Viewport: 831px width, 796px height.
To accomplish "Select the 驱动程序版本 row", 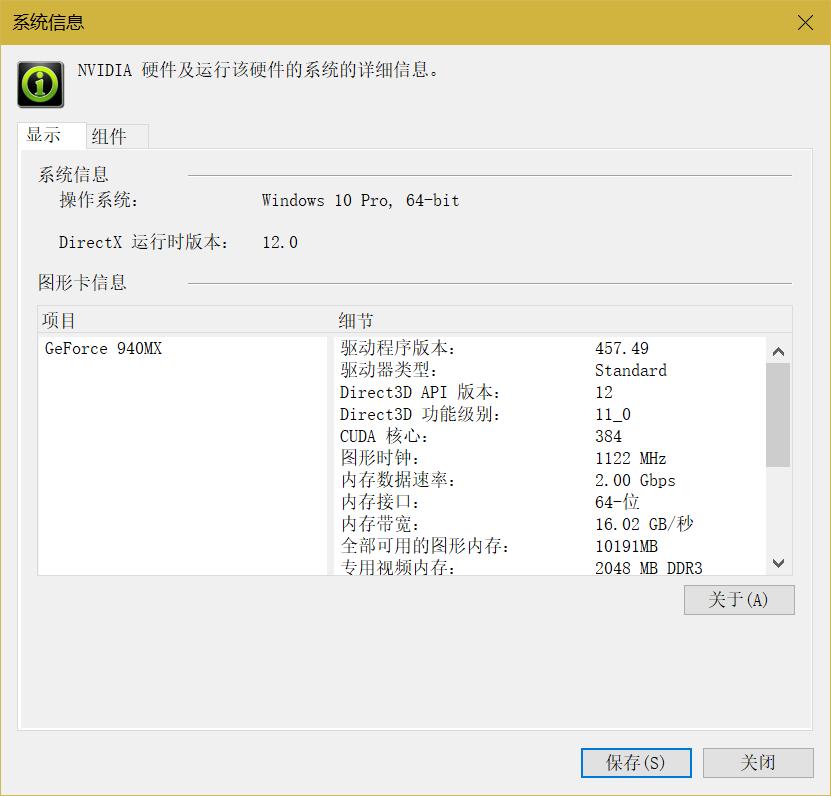I will 550,348.
